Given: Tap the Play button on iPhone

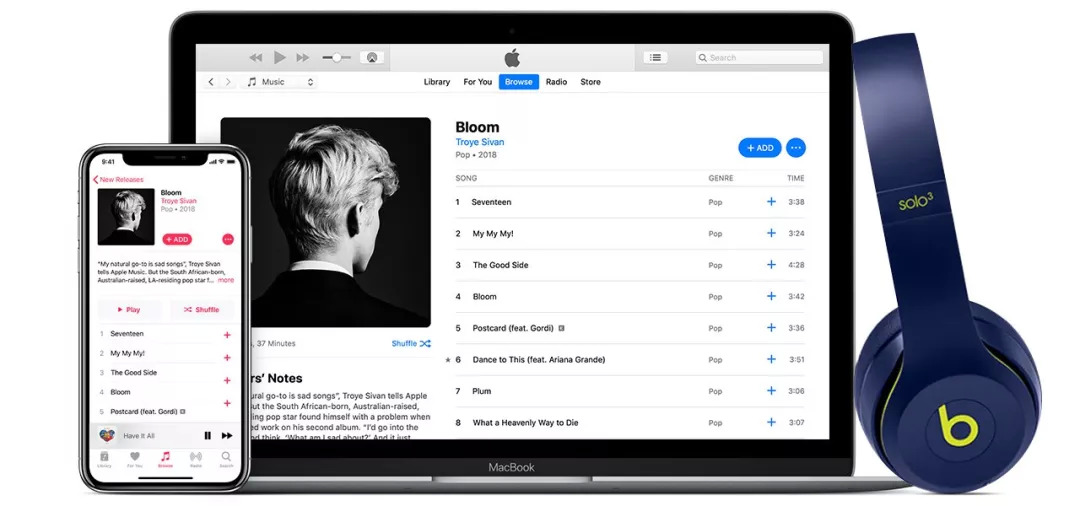Looking at the screenshot, I should click(129, 310).
